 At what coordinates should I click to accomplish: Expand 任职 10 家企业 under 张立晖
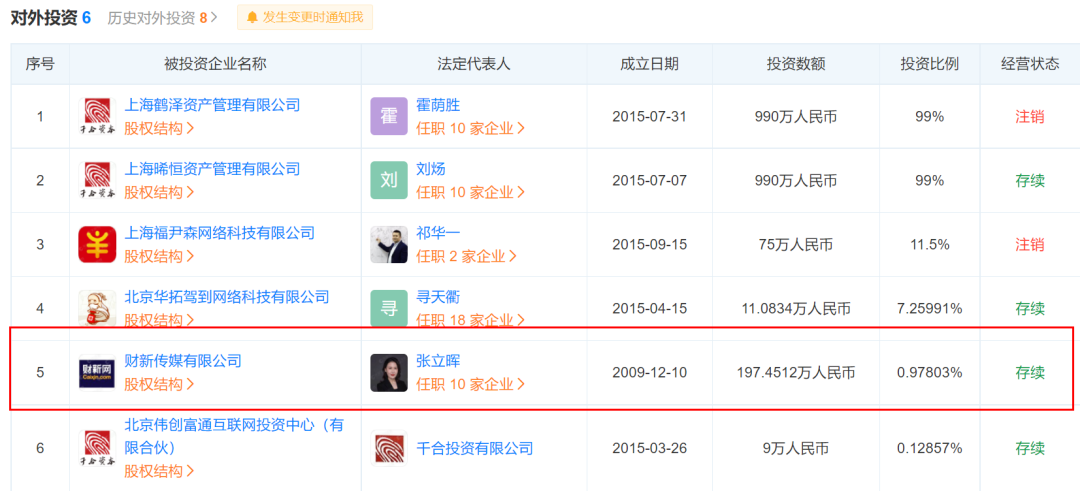click(x=470, y=384)
